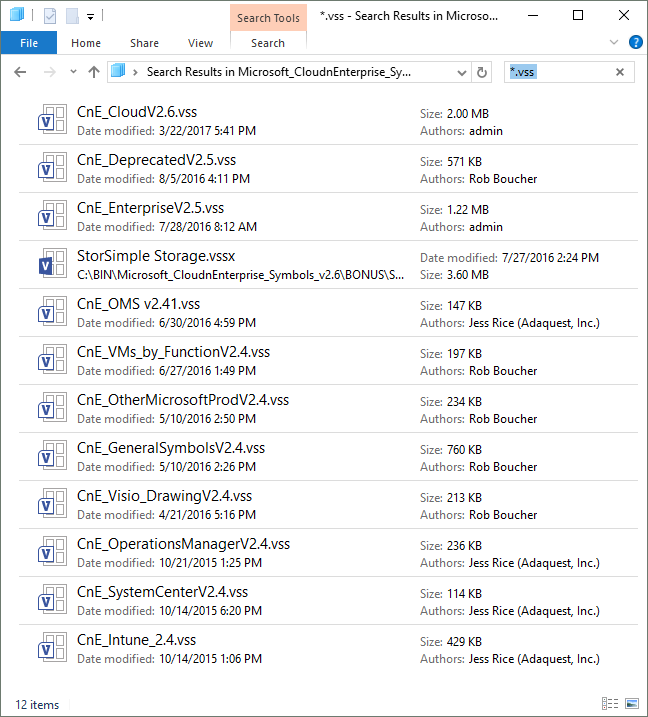Select file name CnE_Intune_2.4.vss
Screen dimensions: 648x717
point(136,640)
